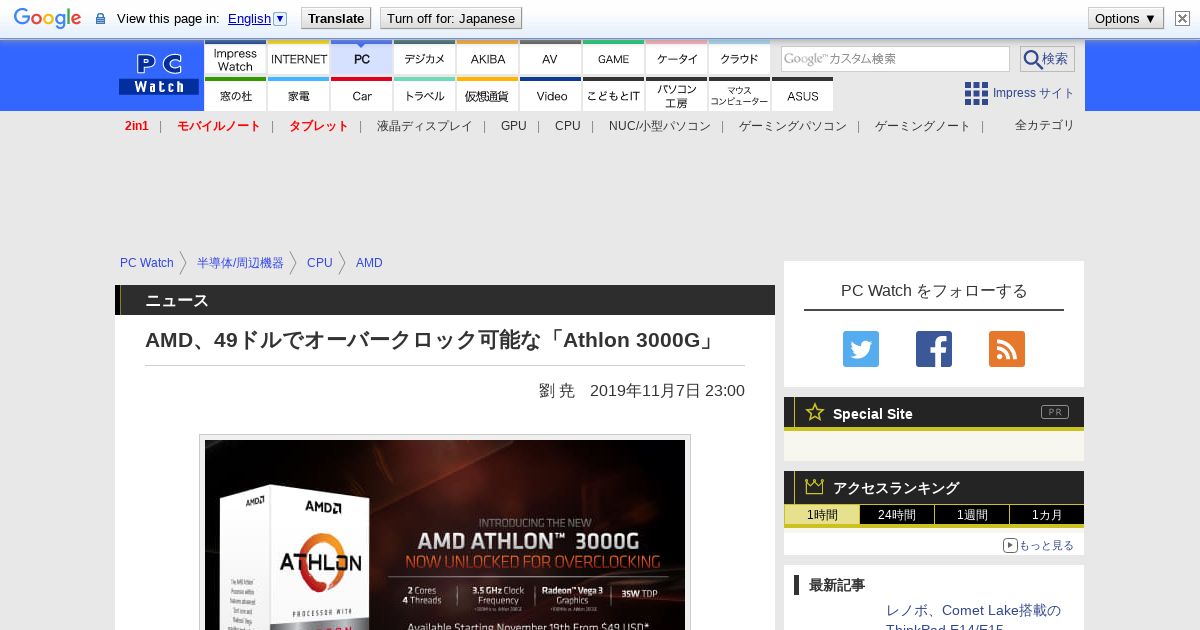1200x630 pixels.
Task: Open the CPU category in the subnav
Action: click(567, 126)
